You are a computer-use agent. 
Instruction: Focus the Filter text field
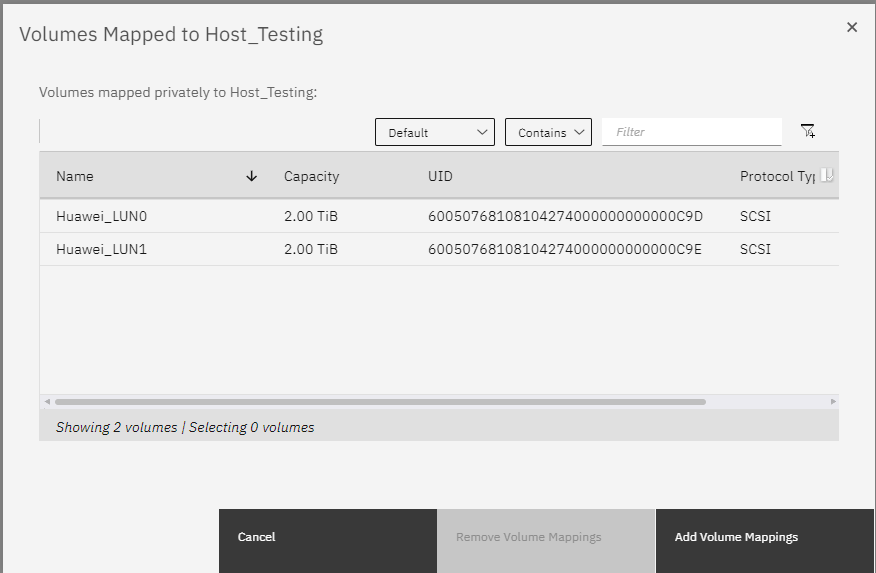pyautogui.click(x=692, y=132)
